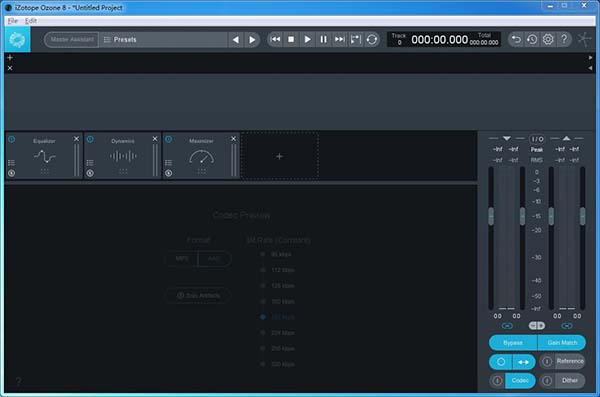The image size is (600, 397).
Task: Add a track with the plus icon
Action: pyautogui.click(x=10, y=57)
